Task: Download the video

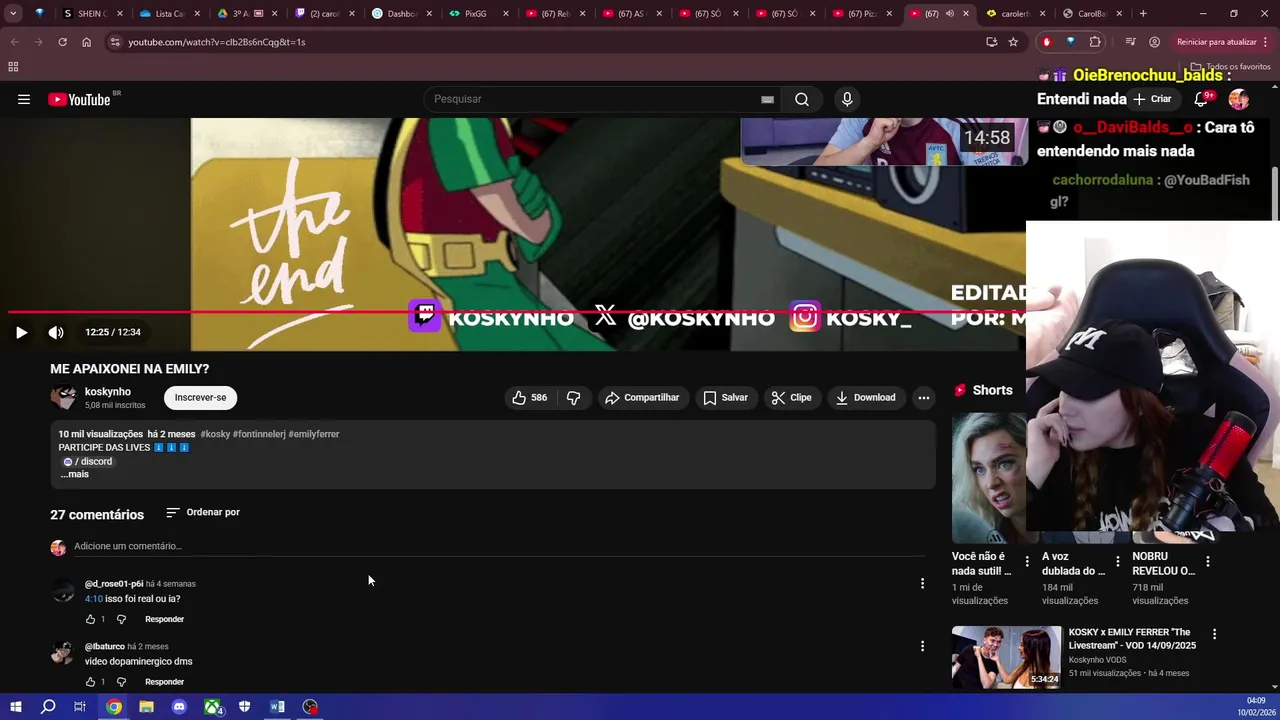Action: [x=865, y=398]
